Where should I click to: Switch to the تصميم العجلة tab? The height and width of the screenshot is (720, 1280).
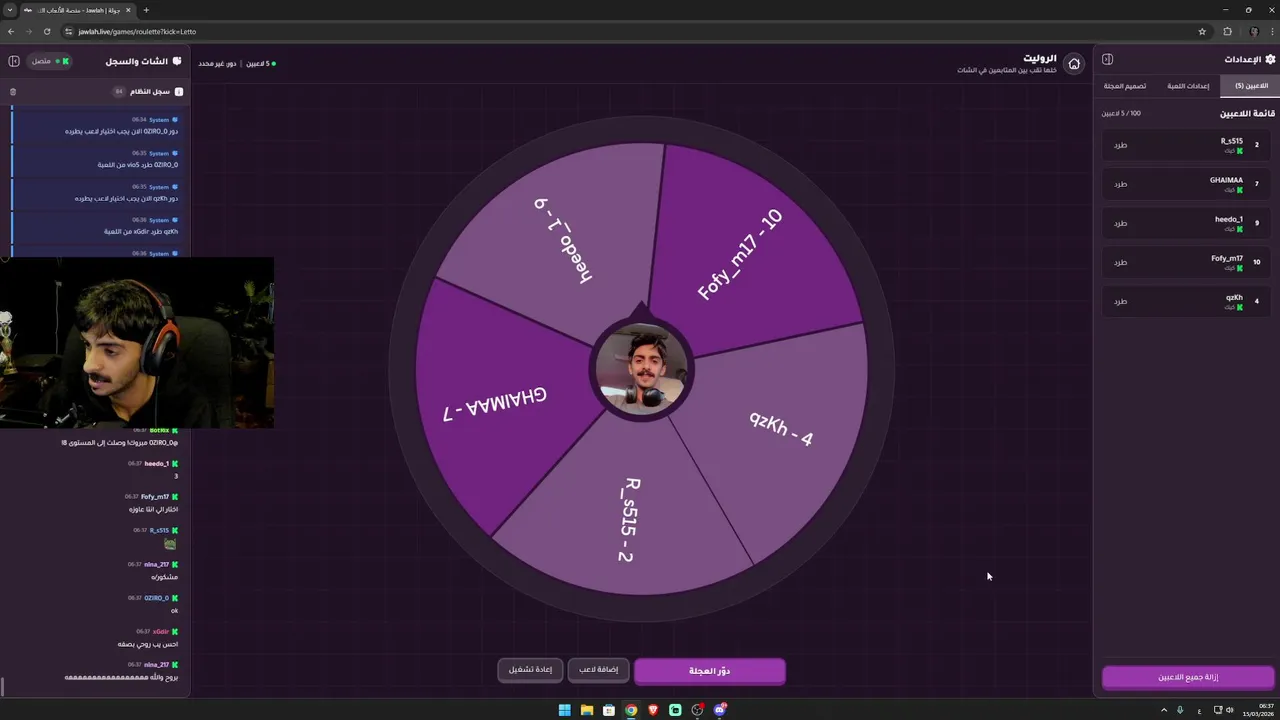(1125, 86)
